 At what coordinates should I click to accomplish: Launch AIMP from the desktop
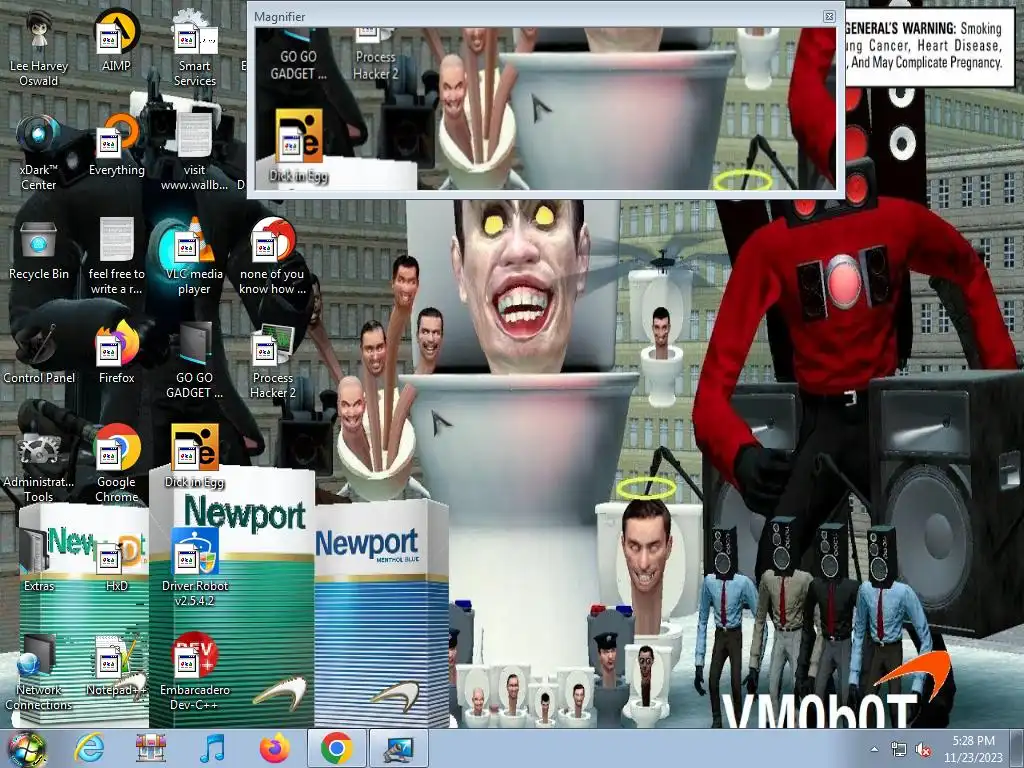(116, 42)
